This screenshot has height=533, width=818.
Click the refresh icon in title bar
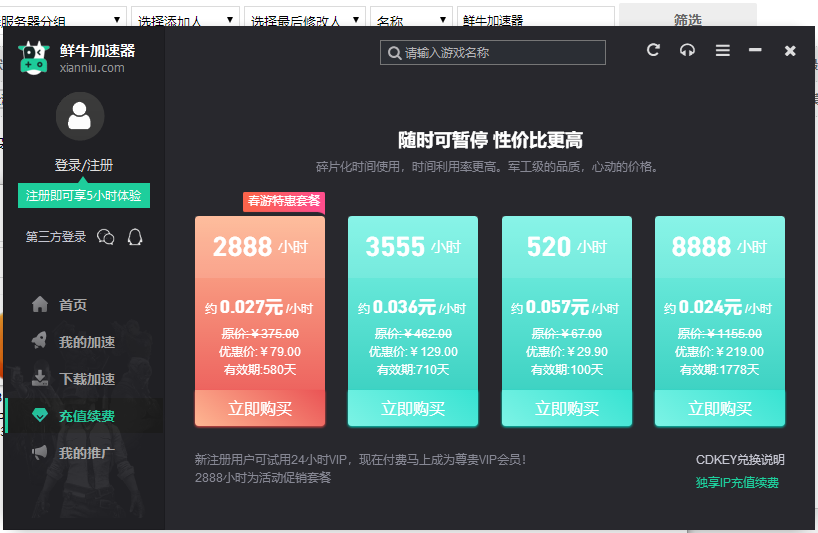653,50
